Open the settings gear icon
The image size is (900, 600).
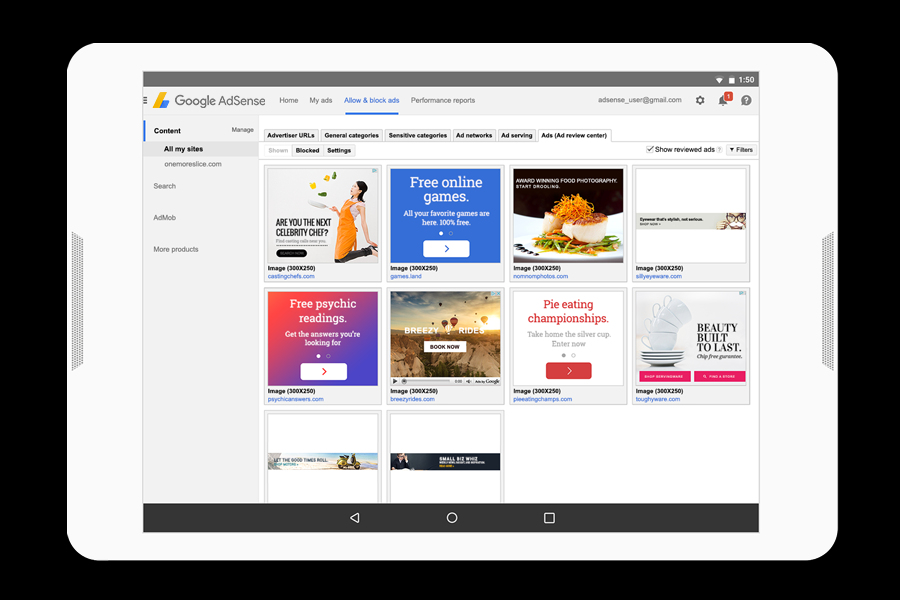pyautogui.click(x=700, y=100)
